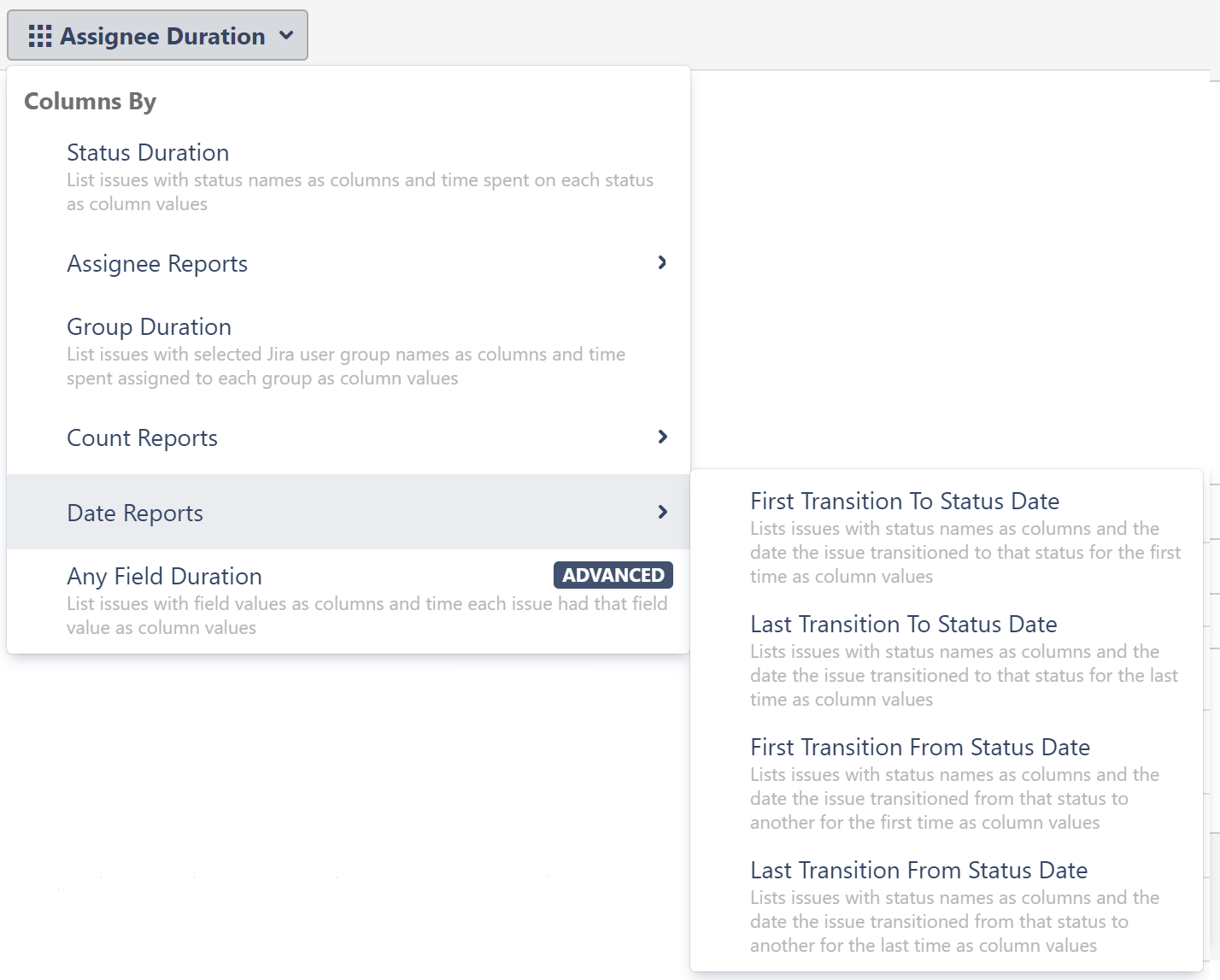Click the Columns By panel heading

pos(89,101)
